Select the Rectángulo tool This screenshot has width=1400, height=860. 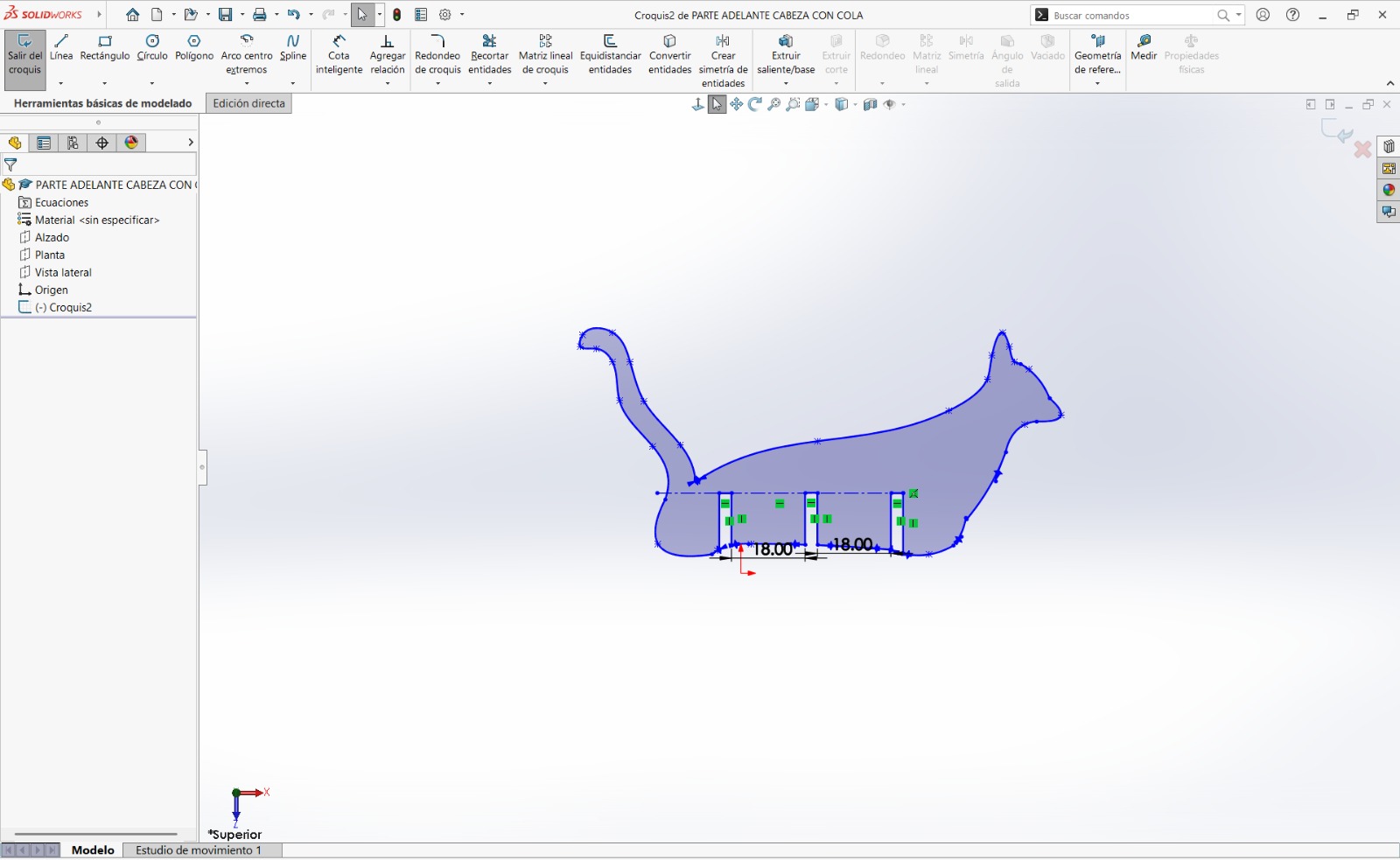click(x=105, y=48)
